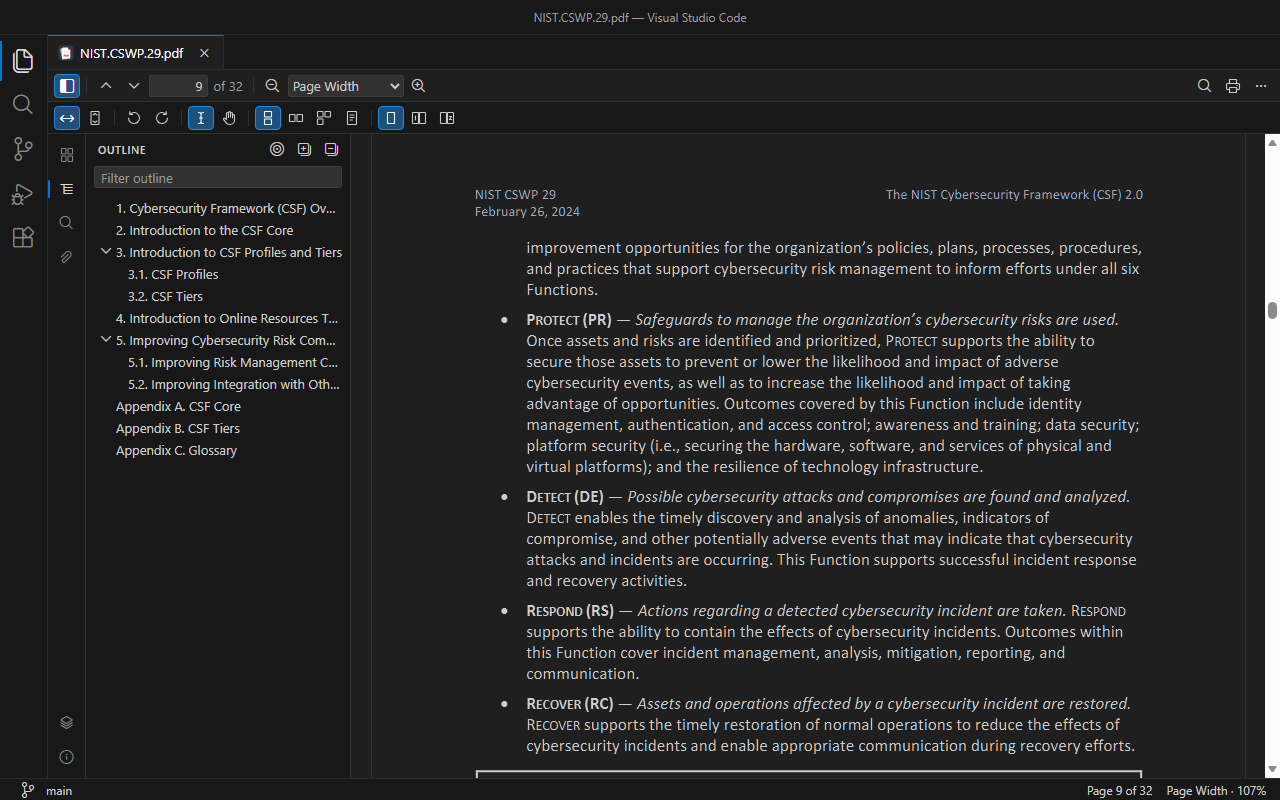1280x800 pixels.
Task: Show layers panel in sidebar
Action: click(67, 723)
